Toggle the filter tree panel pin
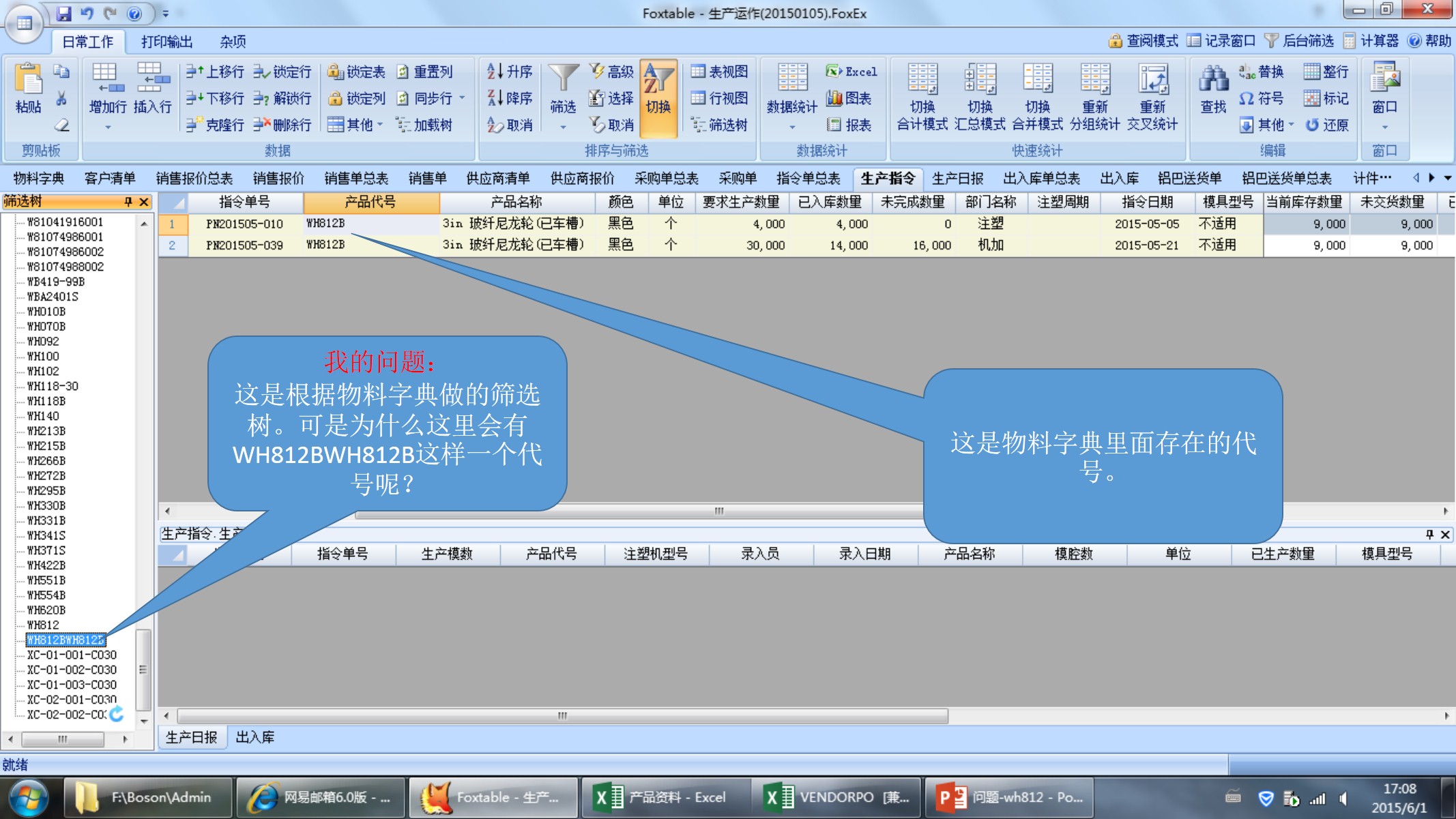1456x819 pixels. click(128, 202)
